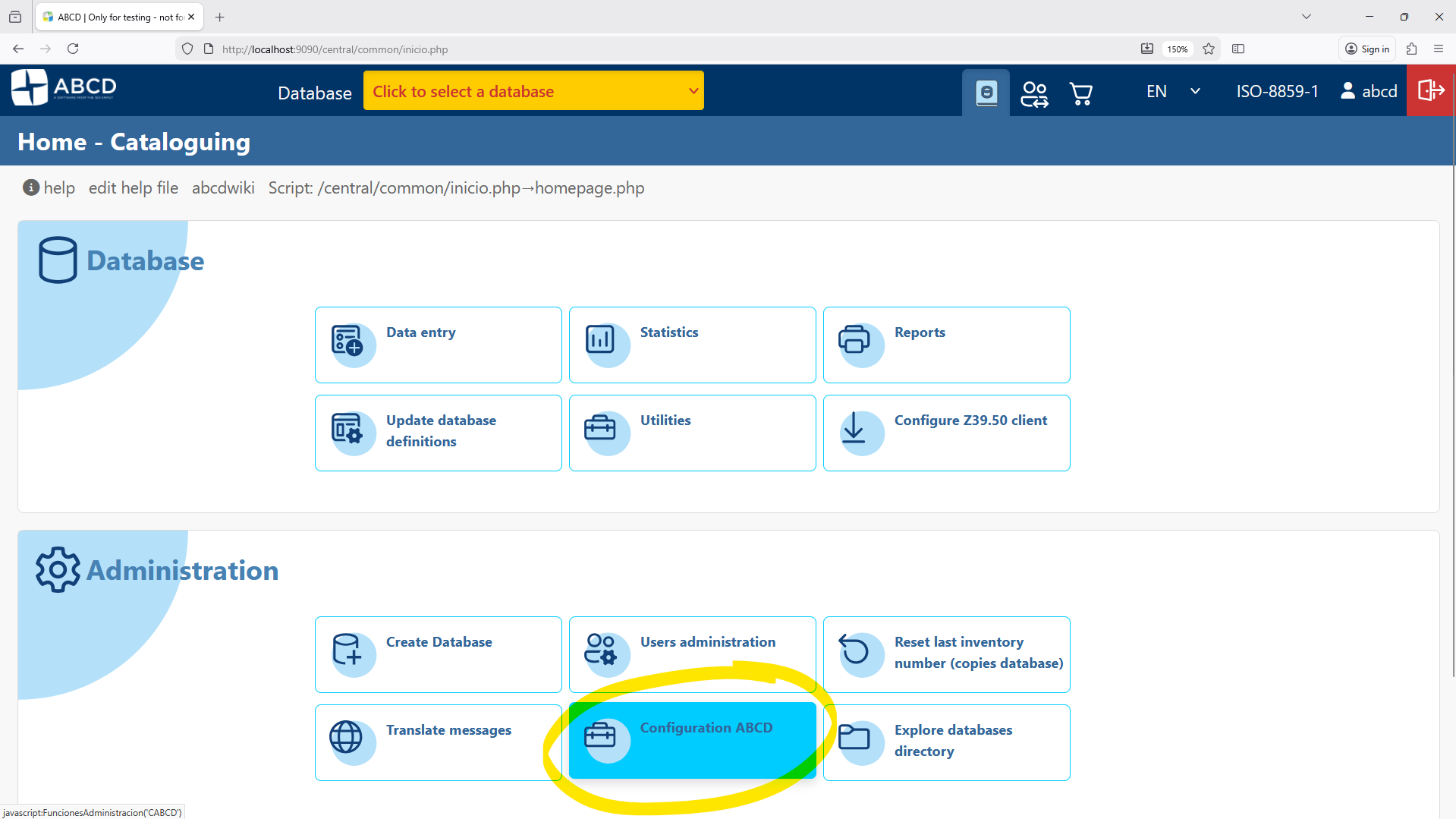Open the browser tab list chevron
This screenshot has width=1456, height=819.
[1306, 16]
